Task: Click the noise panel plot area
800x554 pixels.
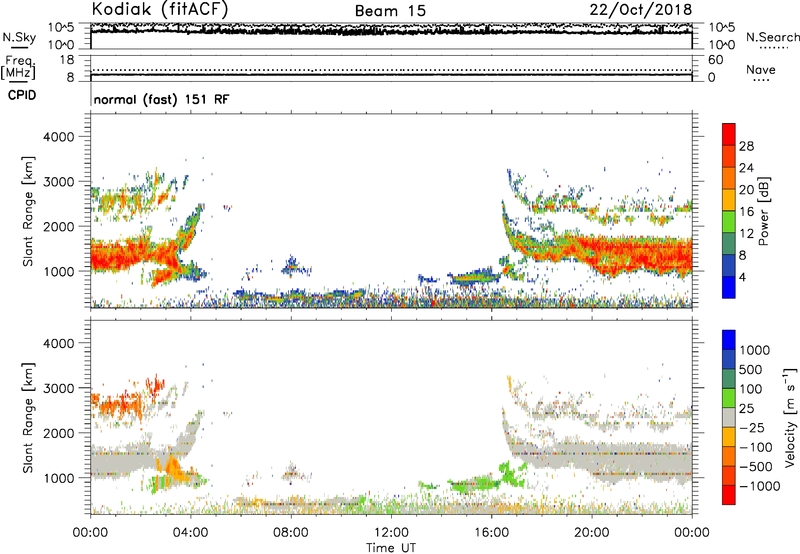Action: tap(391, 36)
